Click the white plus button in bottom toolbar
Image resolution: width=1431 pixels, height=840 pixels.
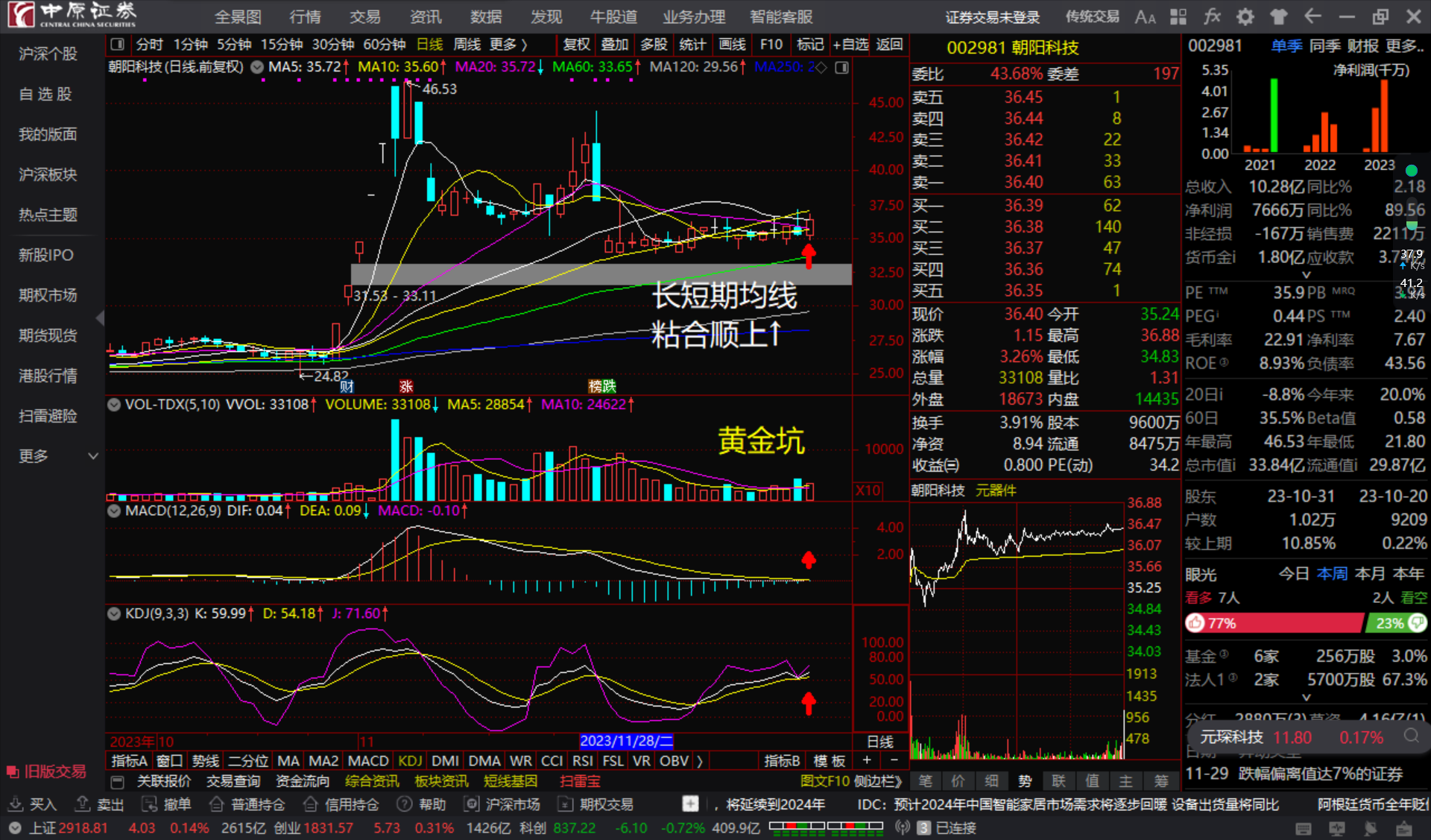[690, 804]
